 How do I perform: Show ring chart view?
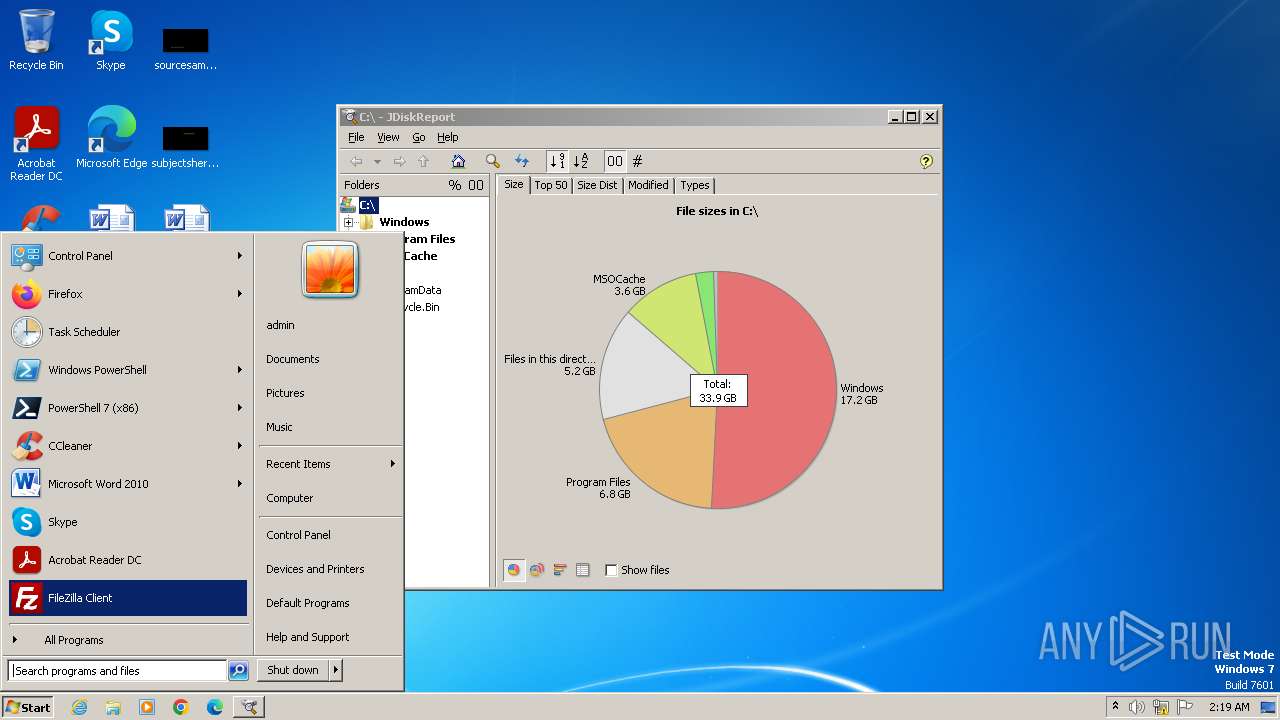click(x=537, y=570)
